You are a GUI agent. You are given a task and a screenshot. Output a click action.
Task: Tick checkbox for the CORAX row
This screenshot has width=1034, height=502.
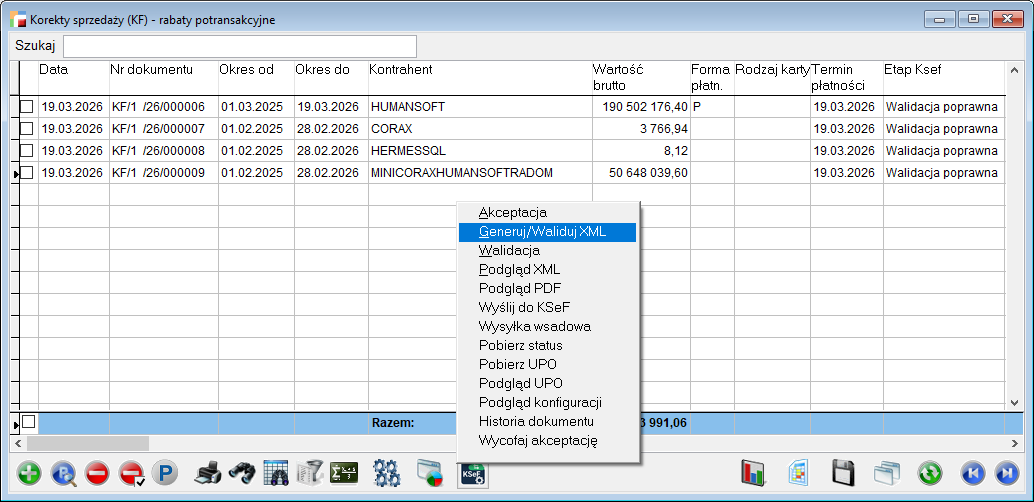tap(27, 129)
